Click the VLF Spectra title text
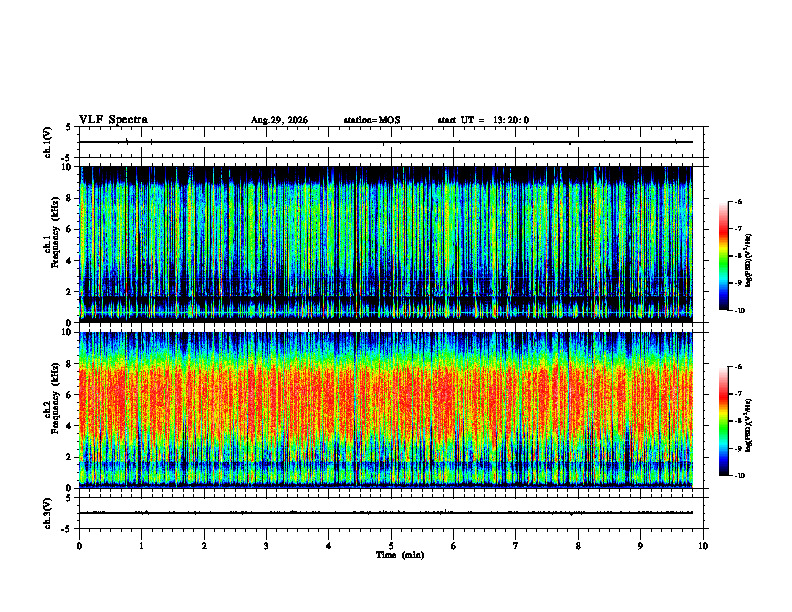 pos(113,120)
